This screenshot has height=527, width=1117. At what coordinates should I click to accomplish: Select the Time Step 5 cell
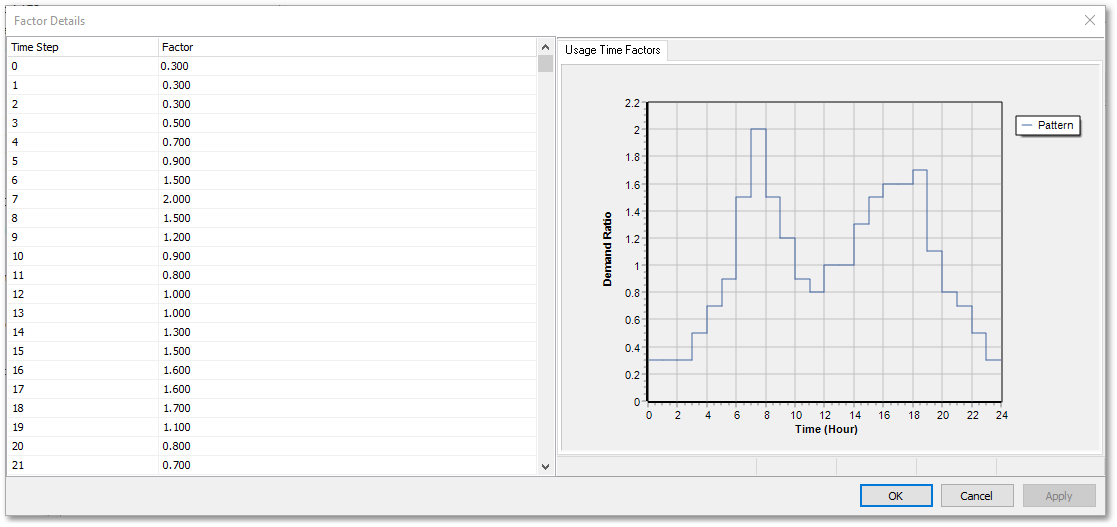point(83,161)
